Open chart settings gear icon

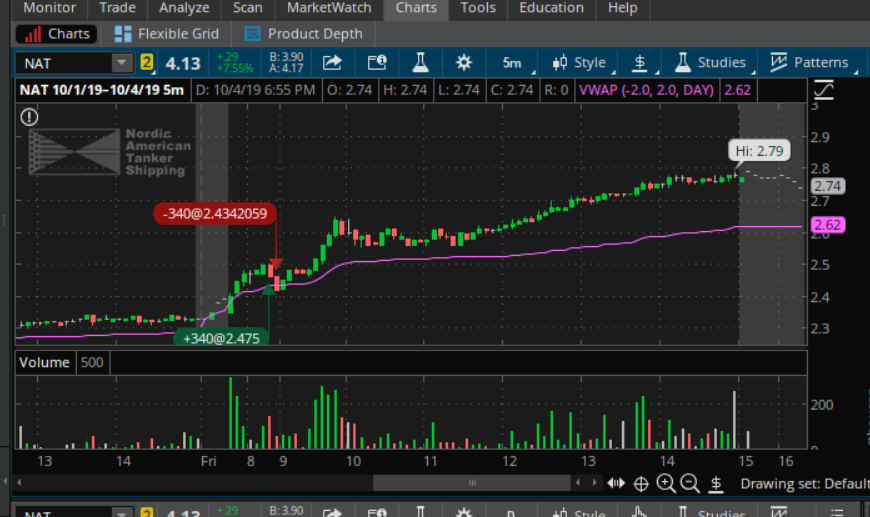(x=464, y=63)
